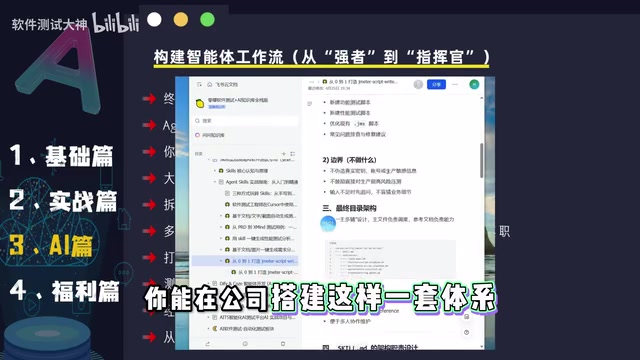Click the 飞书云文档 header label

pyautogui.click(x=227, y=84)
